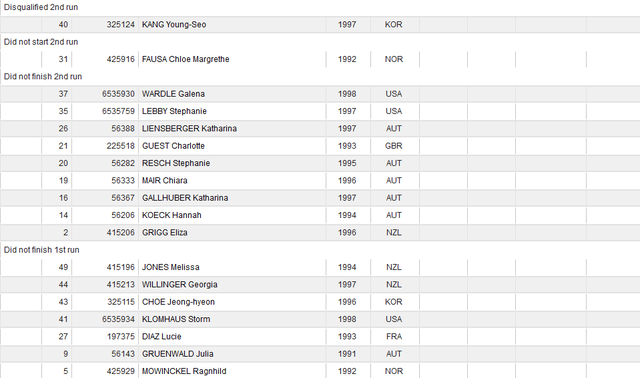640x378 pixels.
Task: Click FIS code 6535930
Action: pyautogui.click(x=118, y=94)
